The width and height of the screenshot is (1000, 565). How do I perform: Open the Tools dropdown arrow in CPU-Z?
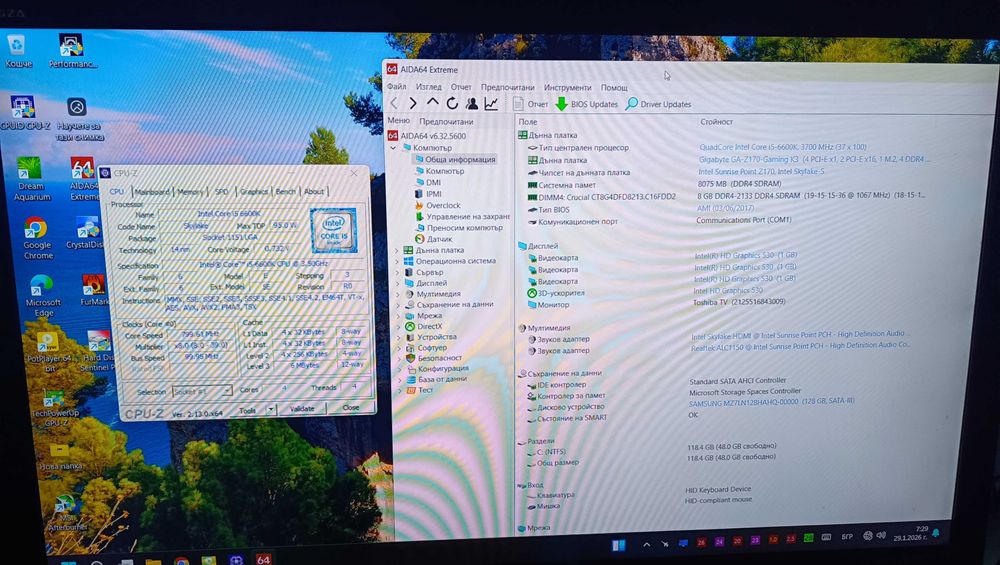[x=271, y=409]
